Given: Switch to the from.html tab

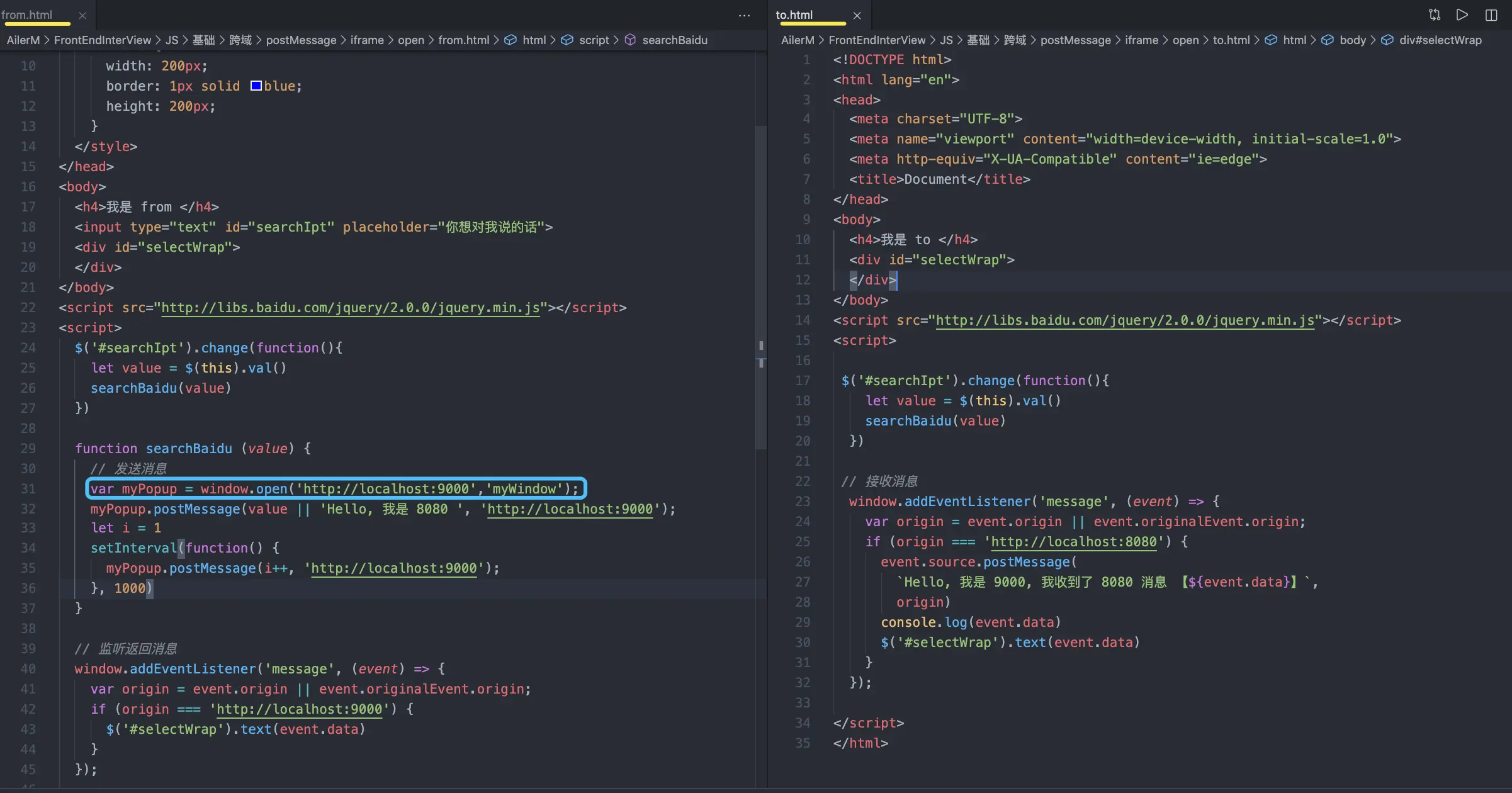Looking at the screenshot, I should pyautogui.click(x=28, y=15).
